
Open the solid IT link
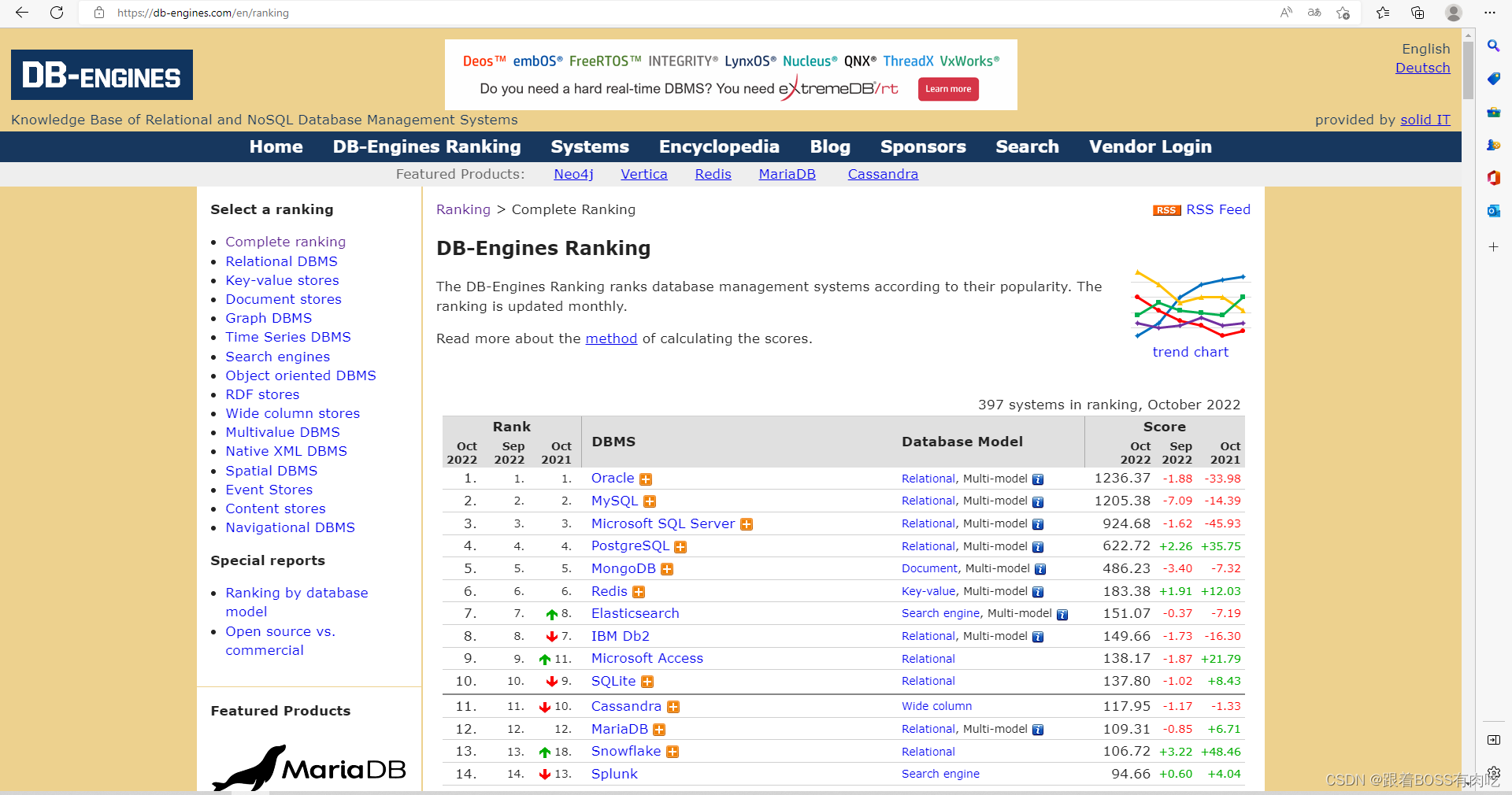[x=1425, y=120]
